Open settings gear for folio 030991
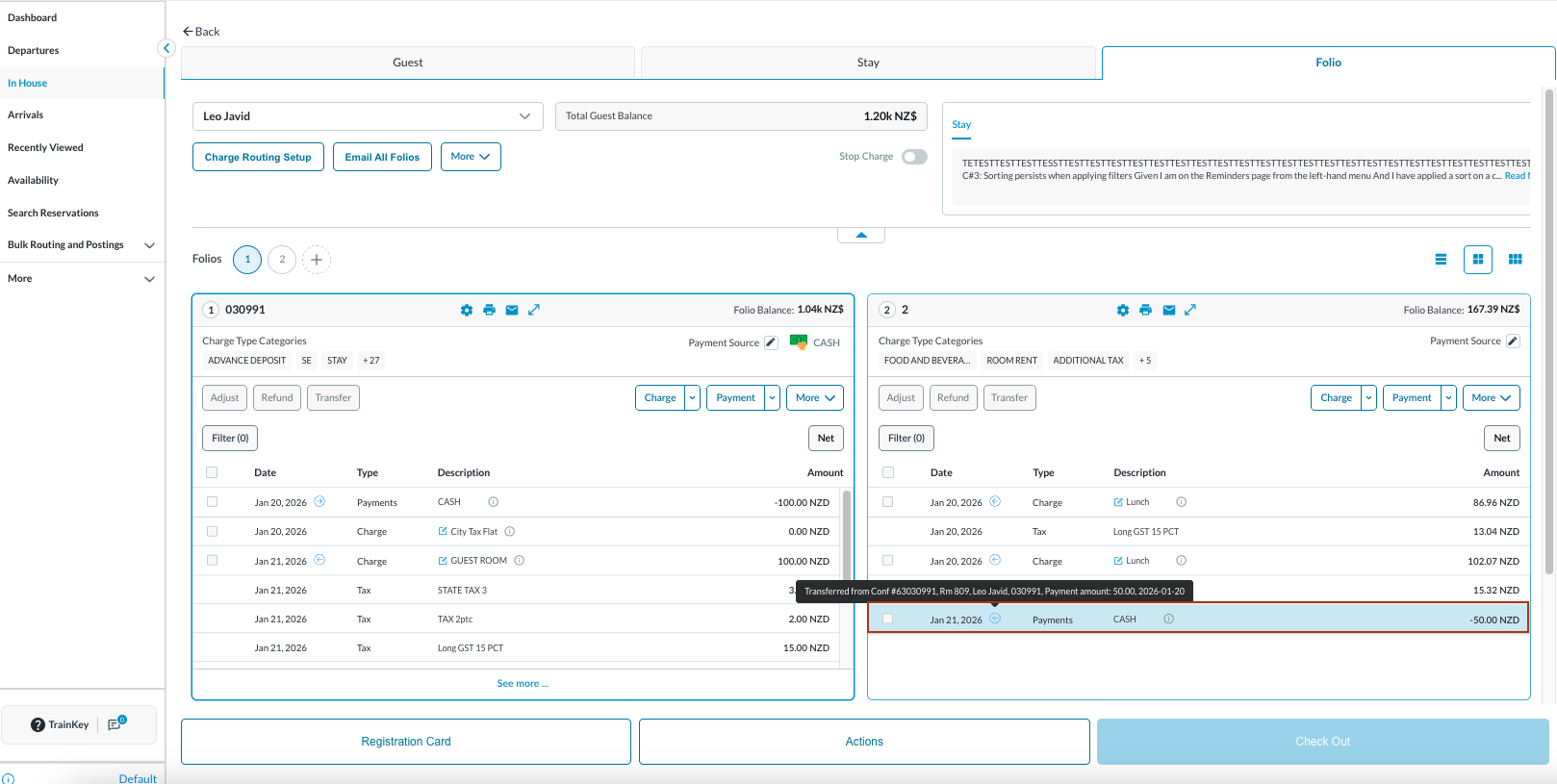Image resolution: width=1557 pixels, height=784 pixels. tap(467, 310)
